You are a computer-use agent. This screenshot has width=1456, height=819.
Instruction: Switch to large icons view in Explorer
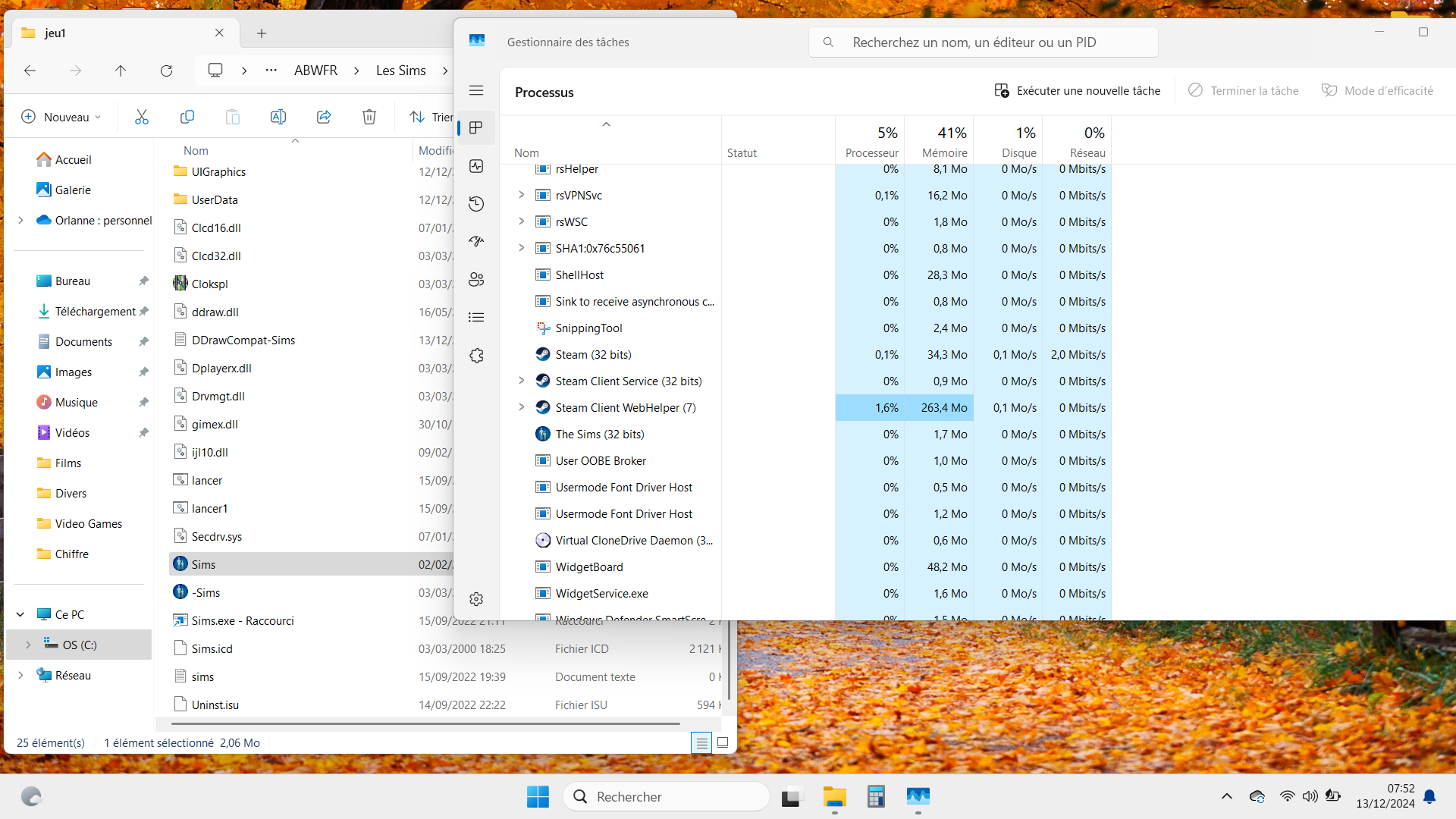(723, 743)
